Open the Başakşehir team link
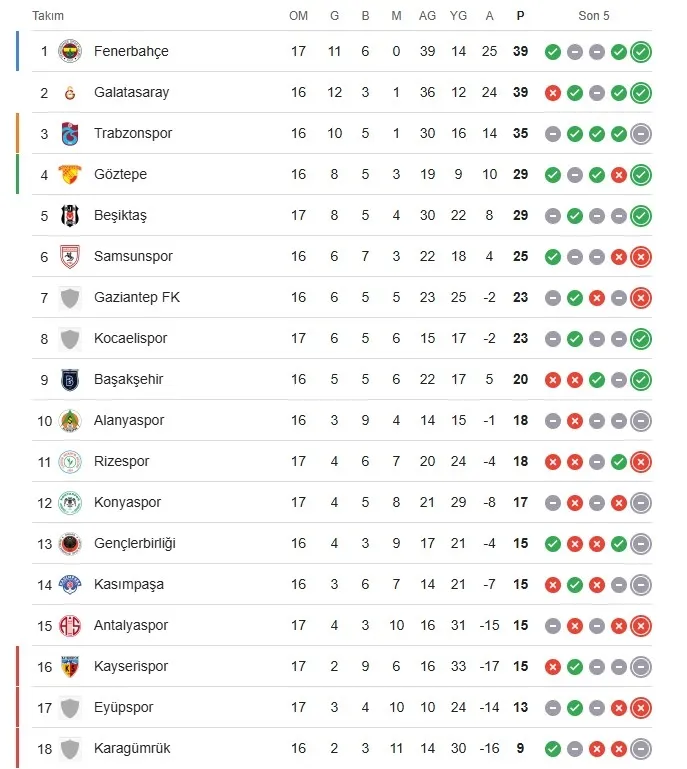Viewport: 687px width, 769px height. (128, 379)
